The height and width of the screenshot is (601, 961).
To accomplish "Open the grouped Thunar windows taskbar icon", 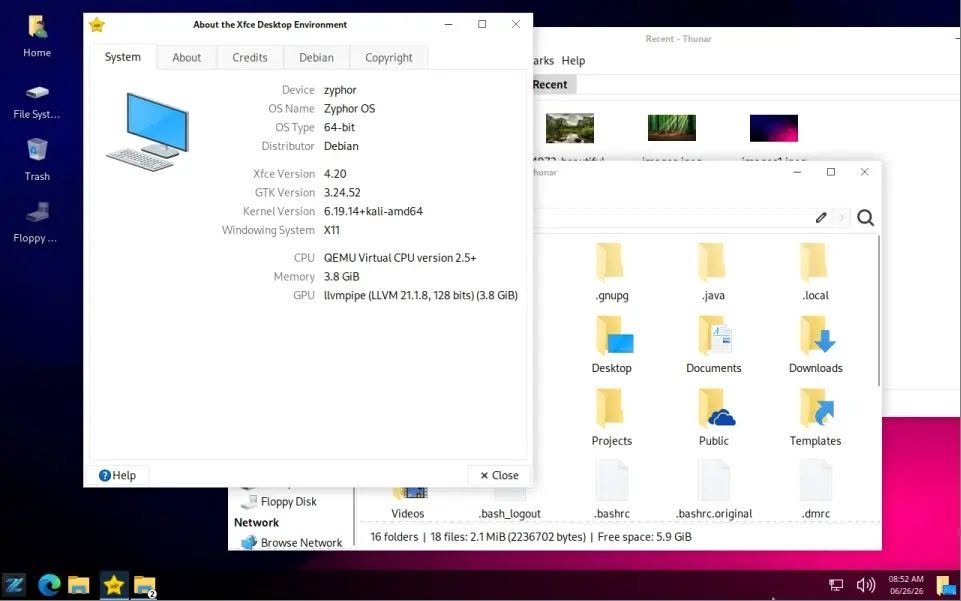I will point(145,586).
